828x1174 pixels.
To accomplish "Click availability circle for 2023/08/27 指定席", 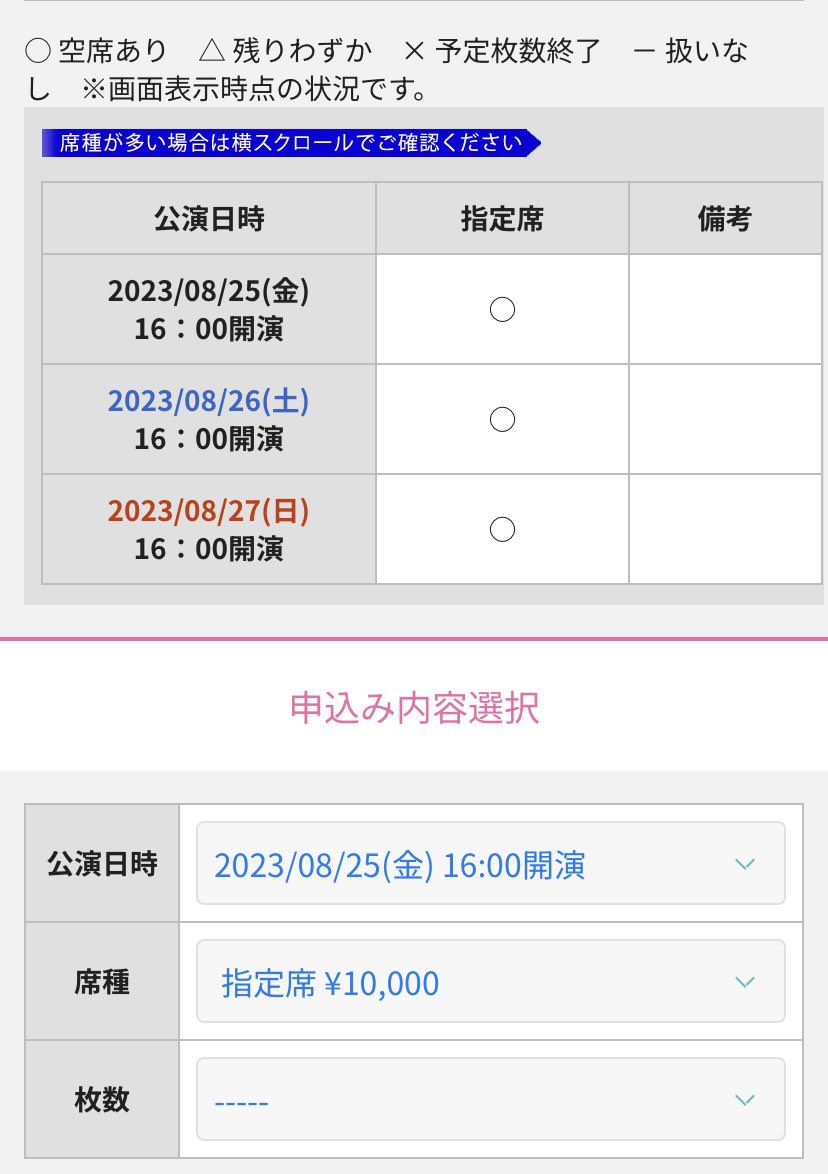I will click(502, 529).
